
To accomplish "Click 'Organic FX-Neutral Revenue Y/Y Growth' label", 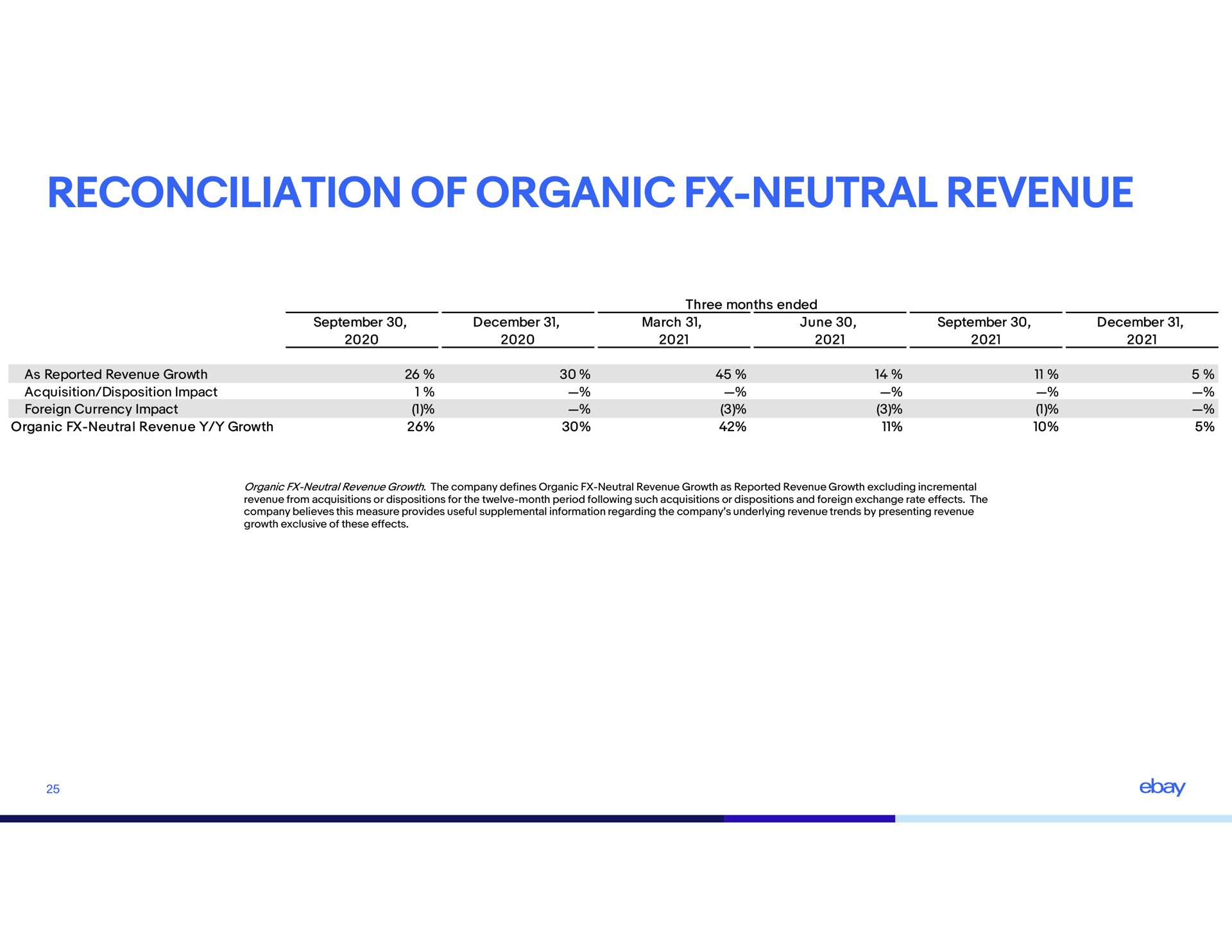I will pyautogui.click(x=142, y=427).
